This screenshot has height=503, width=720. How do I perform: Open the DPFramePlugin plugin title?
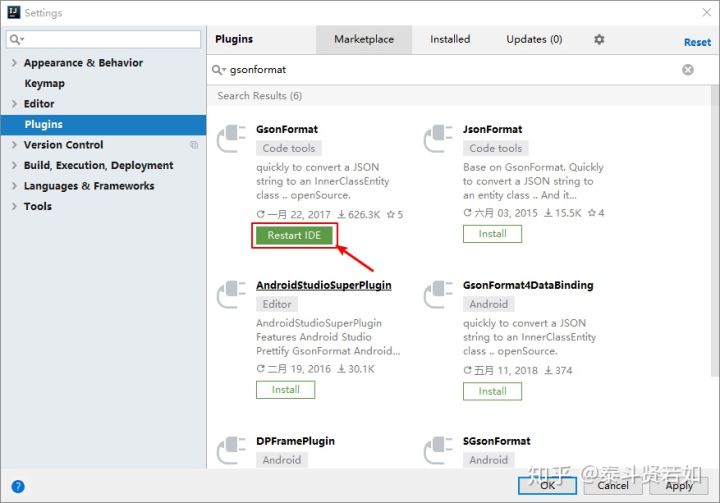click(x=295, y=441)
